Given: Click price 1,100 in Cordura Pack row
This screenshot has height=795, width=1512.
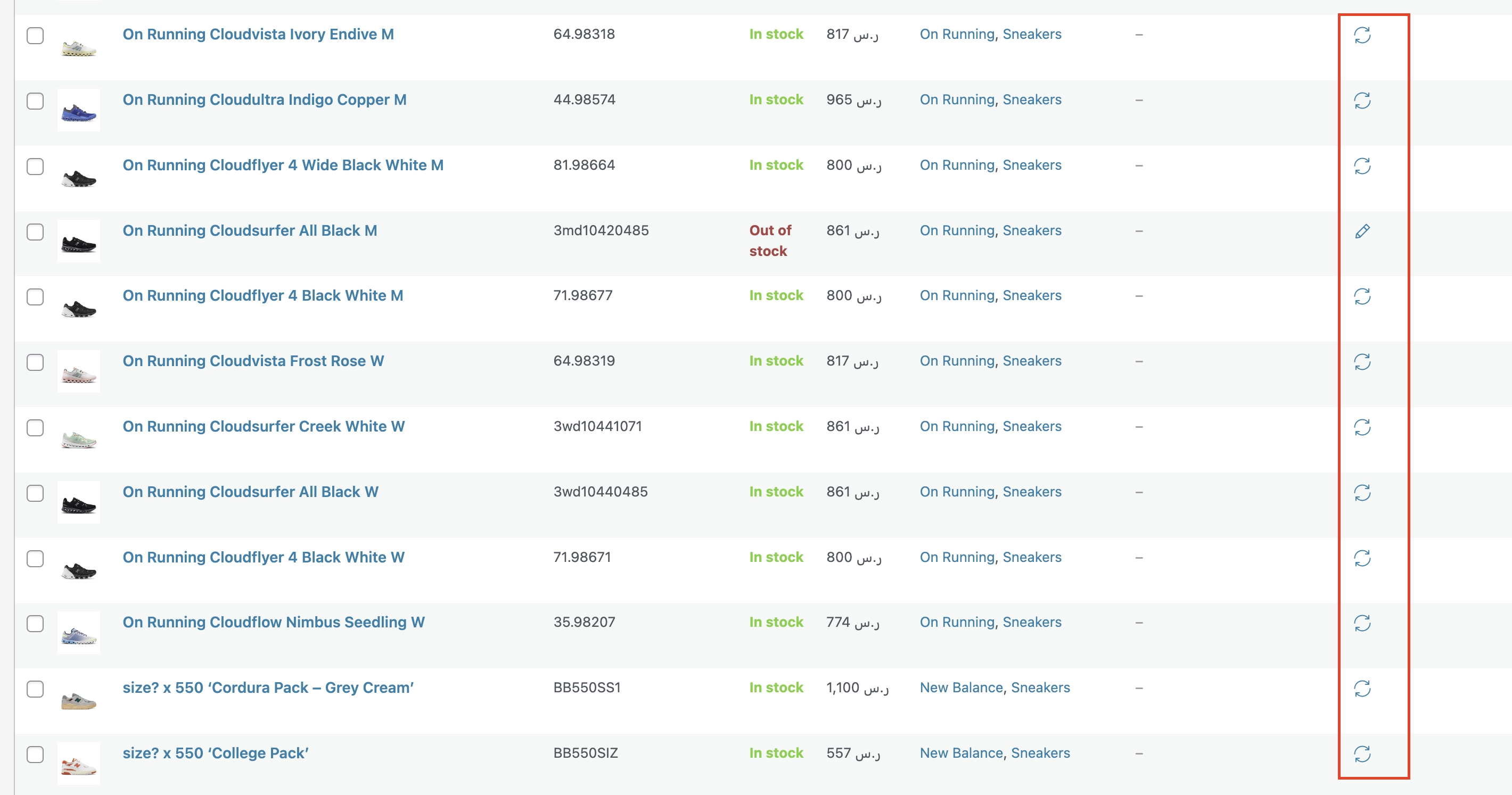Looking at the screenshot, I should [x=858, y=688].
